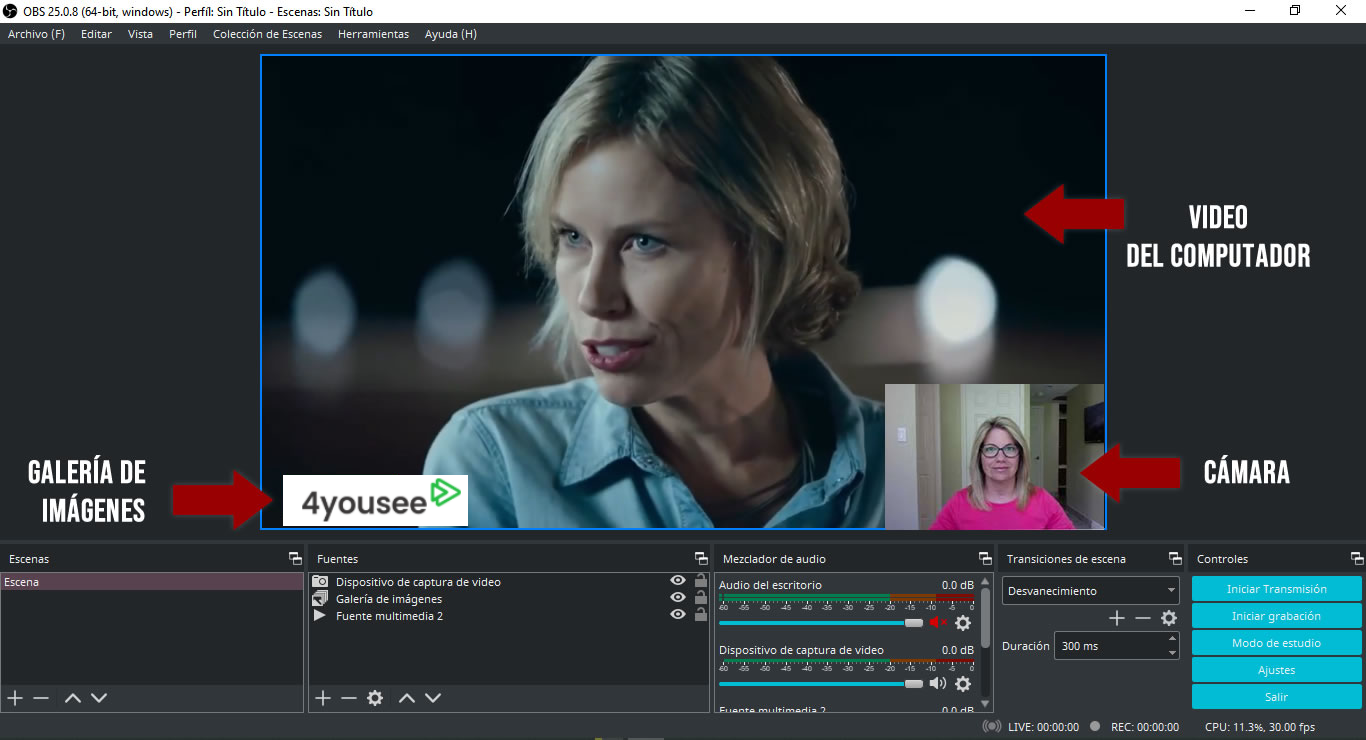This screenshot has height=740, width=1366.
Task: Add a new source in Fuentes
Action: pyautogui.click(x=323, y=698)
